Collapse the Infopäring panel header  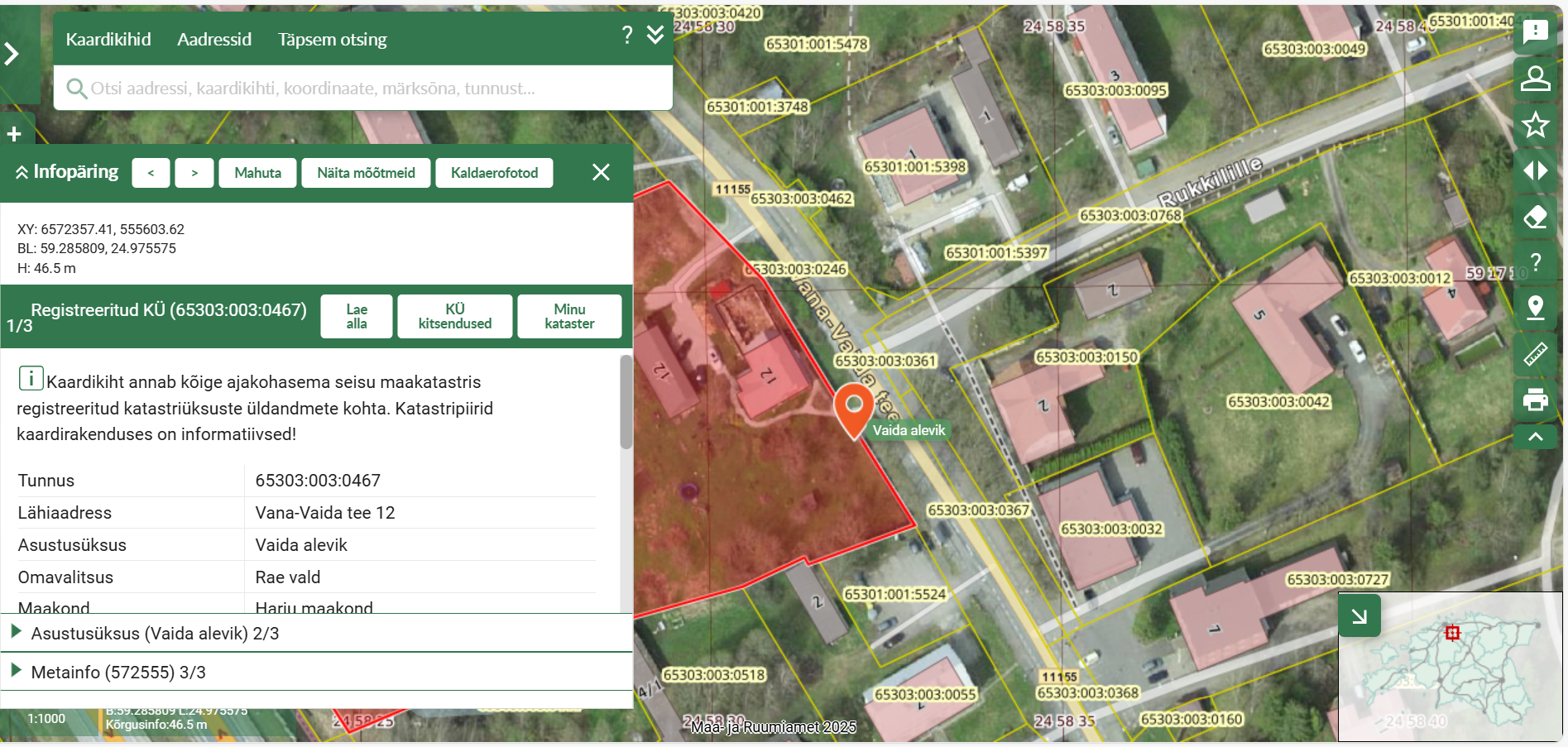click(66, 172)
